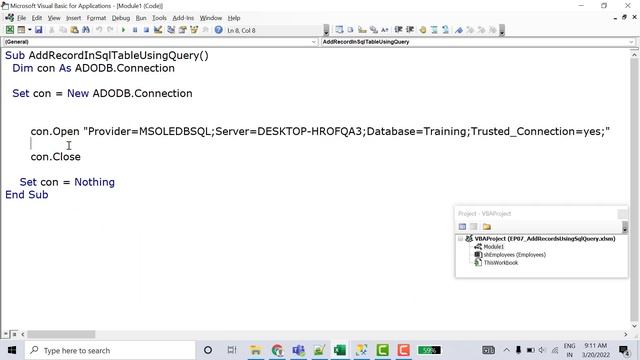This screenshot has width=640, height=360.
Task: Open the View menu
Action: [54, 18]
